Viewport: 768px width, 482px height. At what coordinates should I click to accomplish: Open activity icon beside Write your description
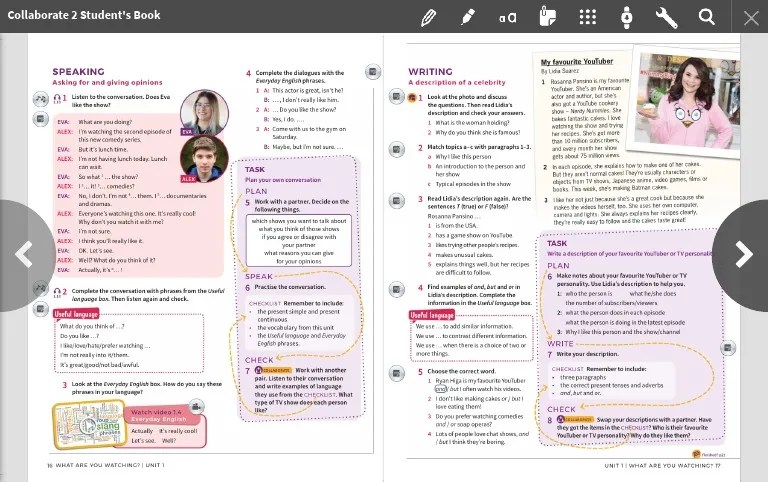[728, 348]
